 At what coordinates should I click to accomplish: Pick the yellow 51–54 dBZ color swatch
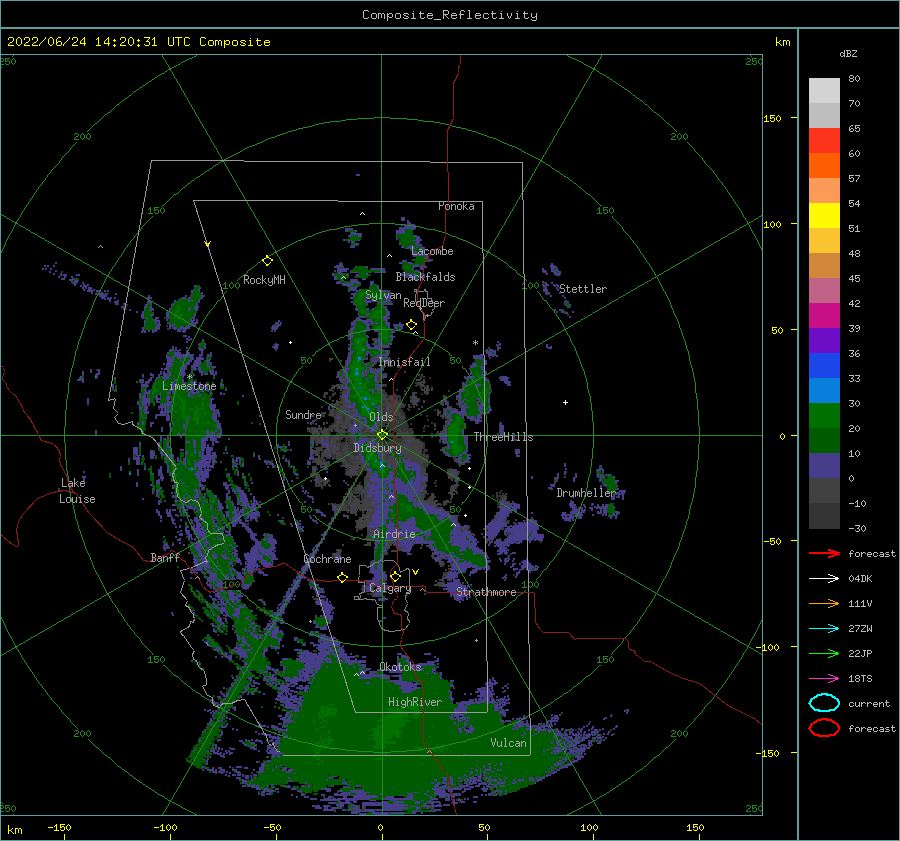point(824,216)
